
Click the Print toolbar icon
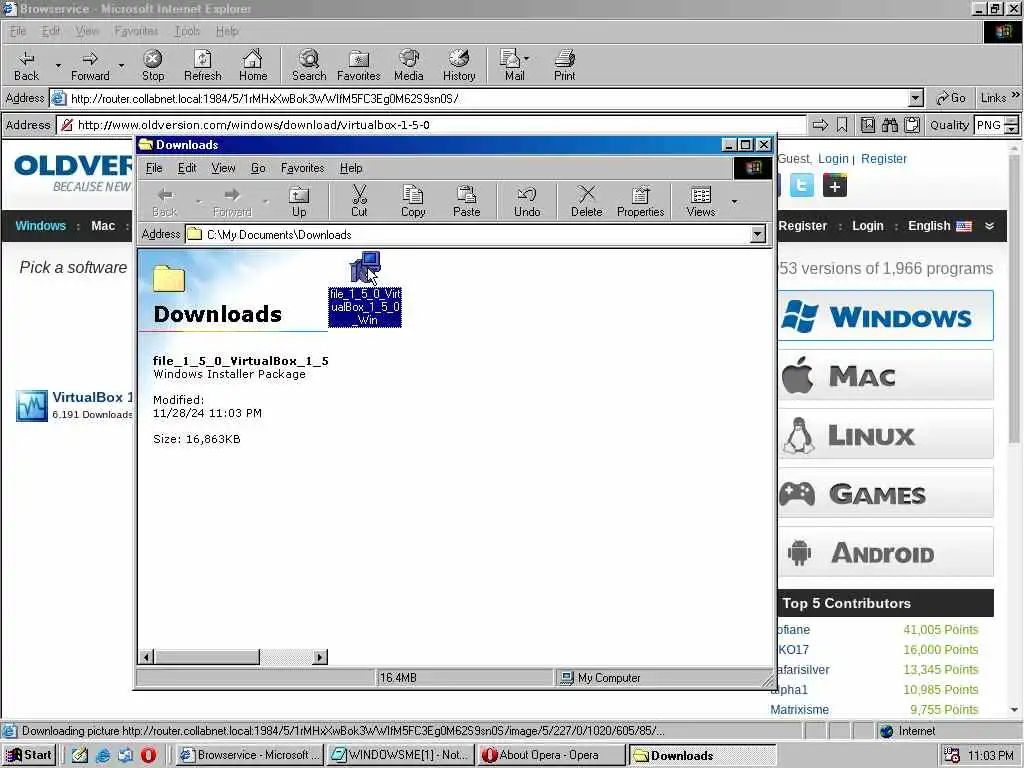pyautogui.click(x=564, y=65)
